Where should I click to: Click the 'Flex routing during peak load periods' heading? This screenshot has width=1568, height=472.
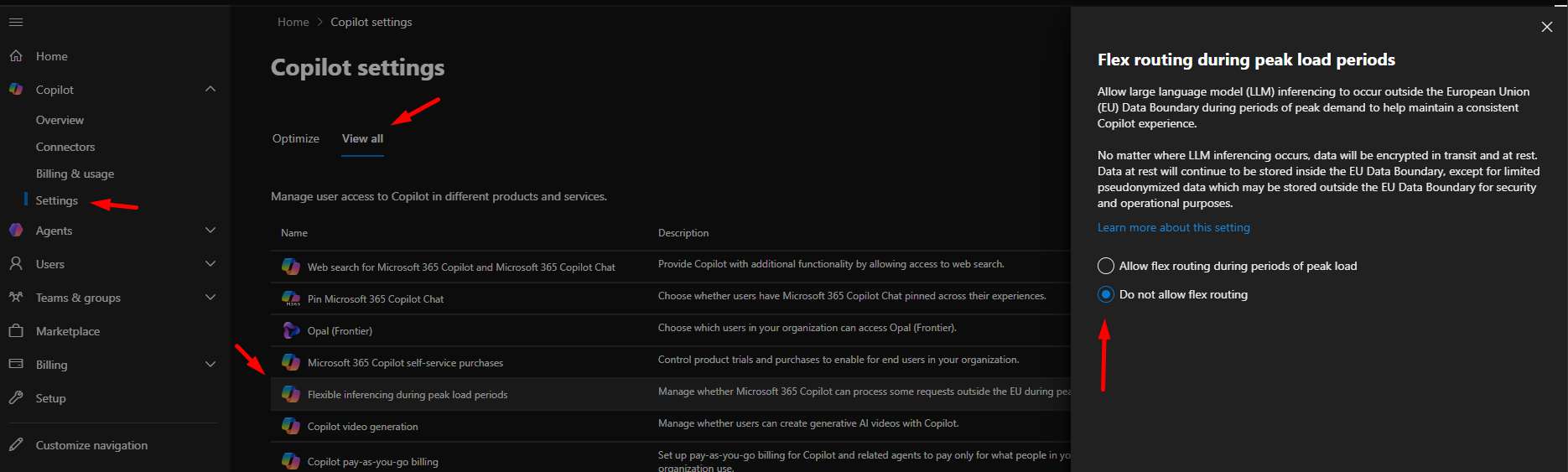pos(1246,60)
